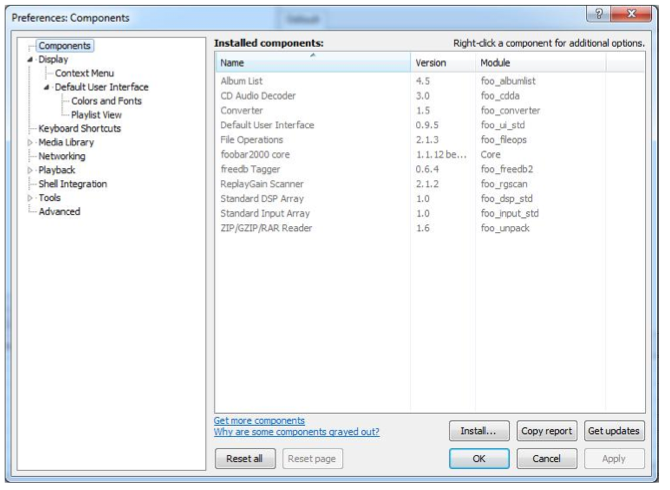This screenshot has height=490, width=670.
Task: Click the foo_unpack module cell
Action: [x=505, y=228]
